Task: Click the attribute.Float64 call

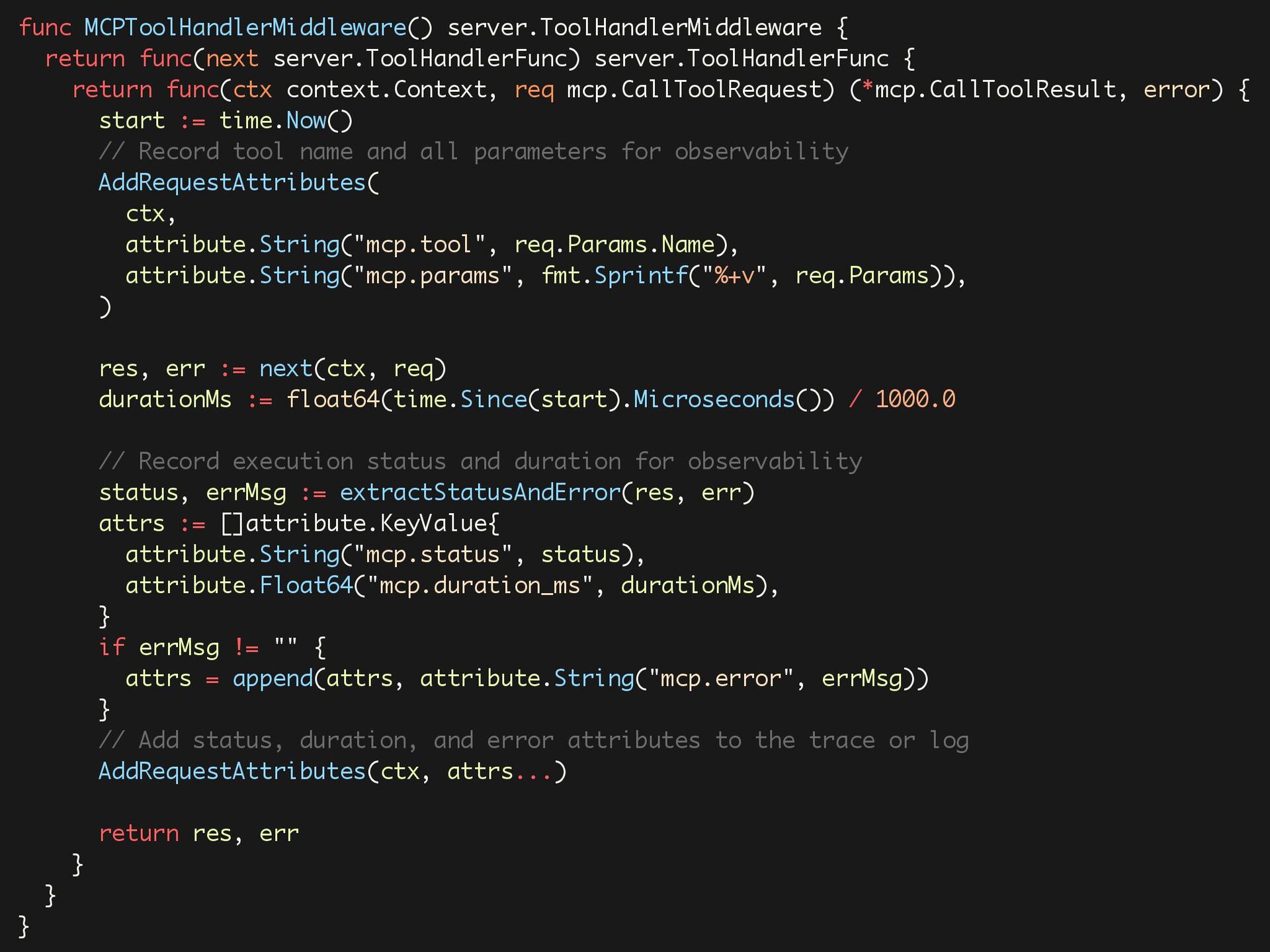Action: pyautogui.click(x=239, y=586)
